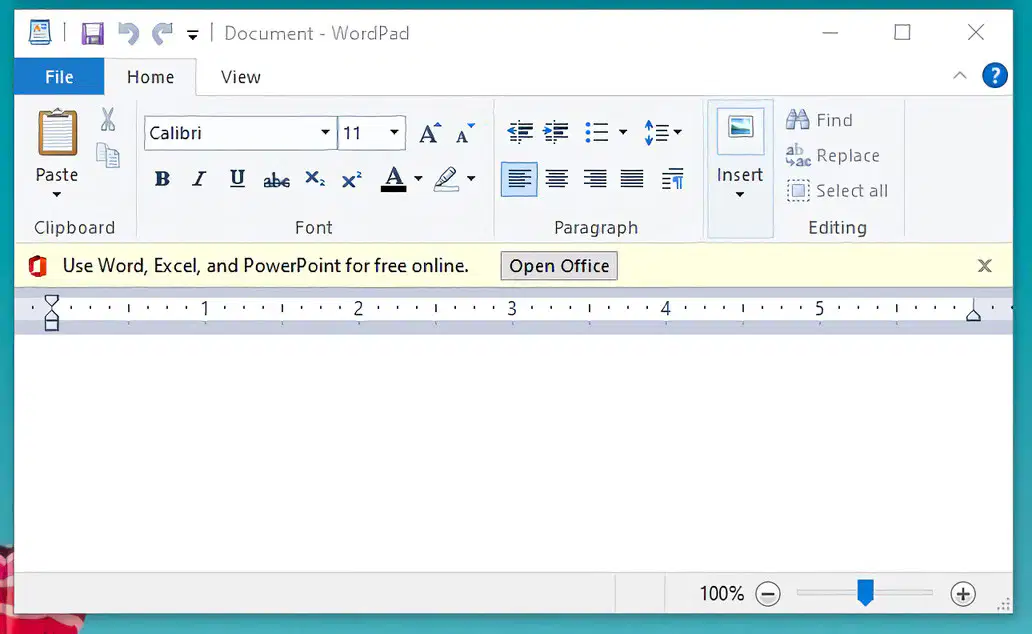The width and height of the screenshot is (1032, 634).
Task: Click the right indent marker on ruler
Action: pyautogui.click(x=973, y=311)
